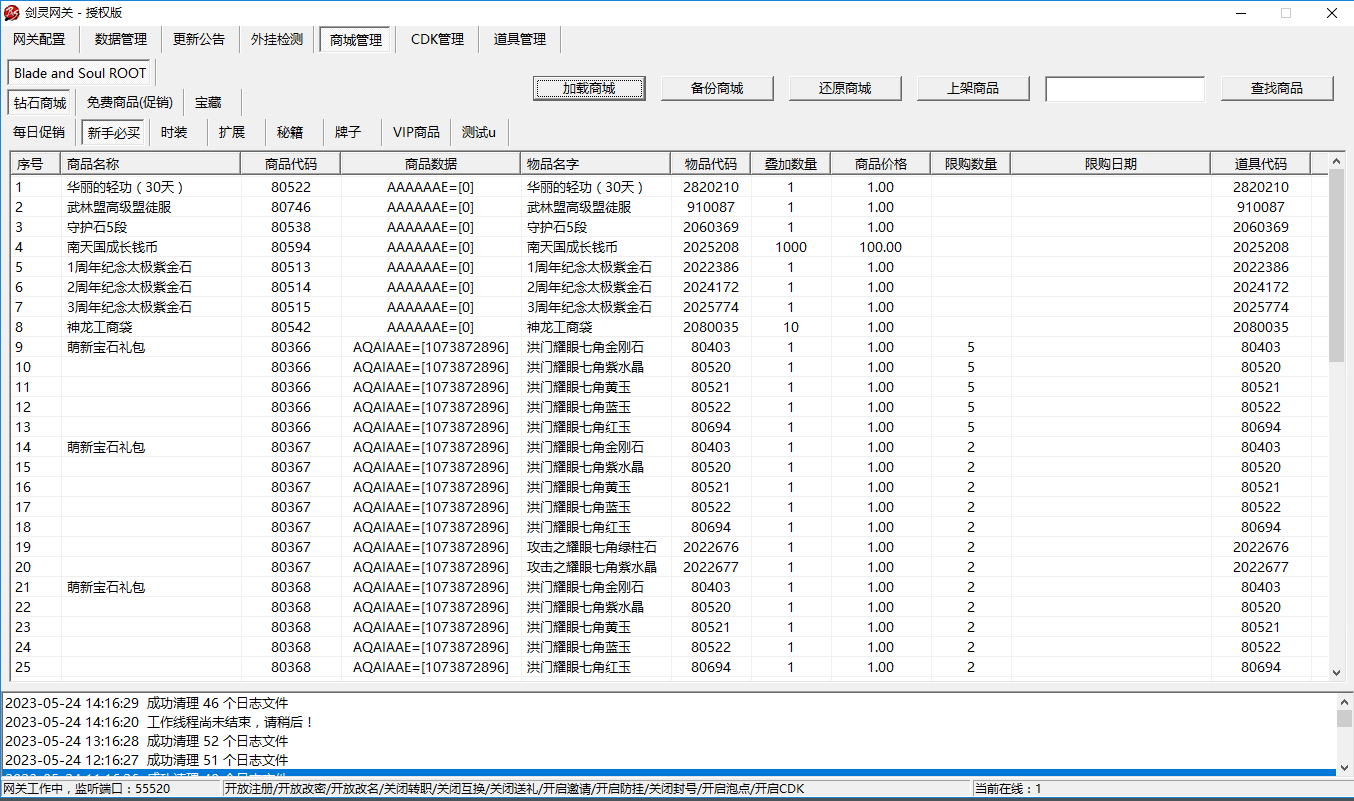Click the log panel scrollbar up arrow
Image resolution: width=1354 pixels, height=801 pixels.
pos(1344,701)
